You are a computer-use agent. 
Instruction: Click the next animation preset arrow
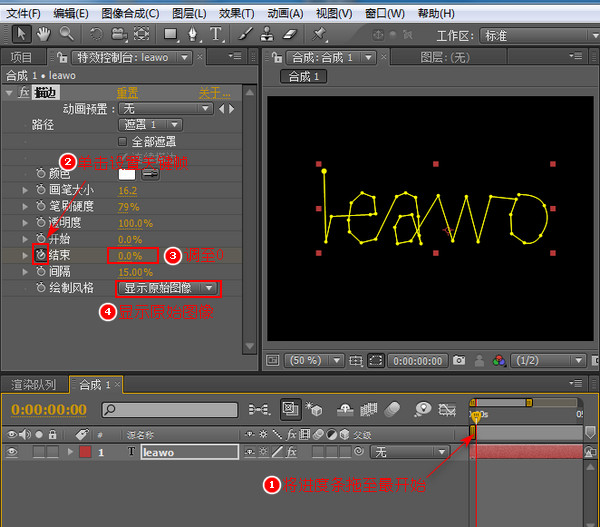pyautogui.click(x=231, y=109)
